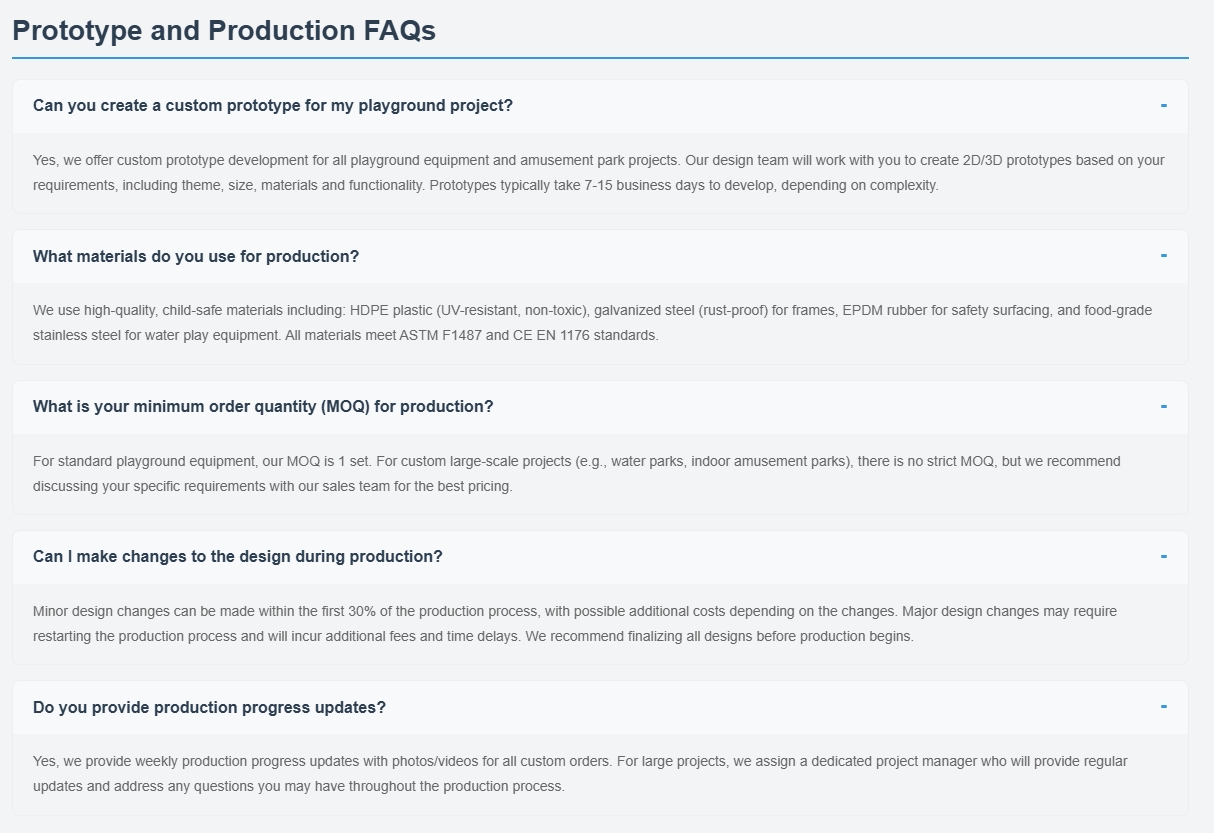Collapse the production progress updates section
1214x833 pixels.
pyautogui.click(x=1163, y=707)
